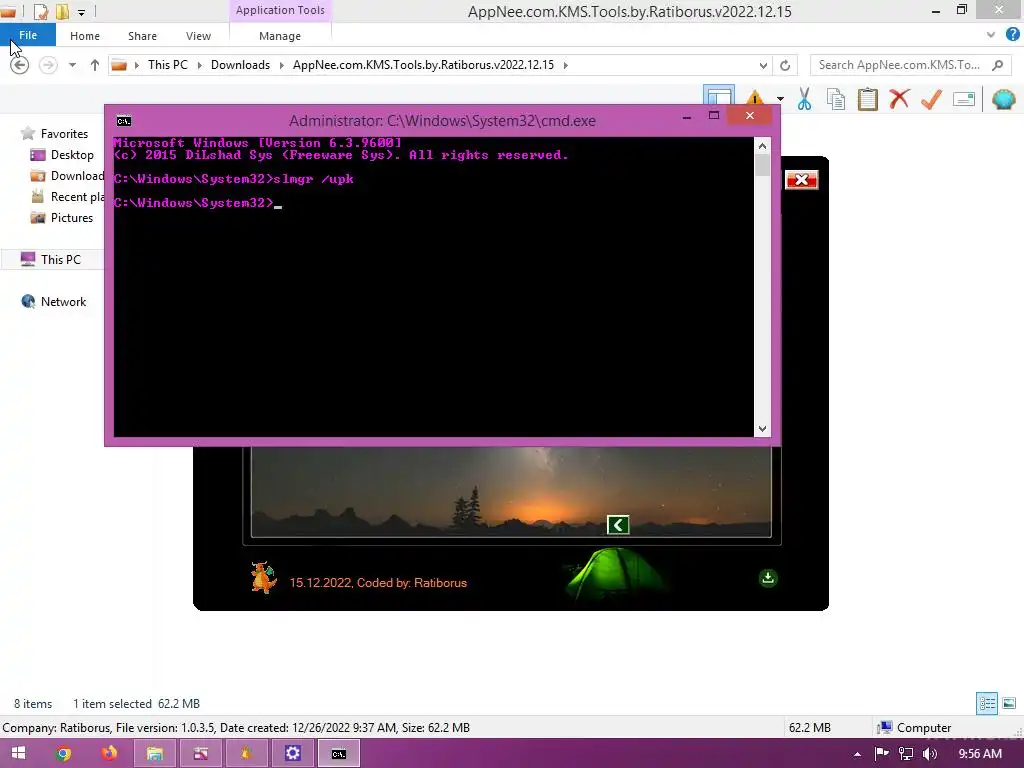
Task: Click green download icon in KMS Tools
Action: point(768,578)
